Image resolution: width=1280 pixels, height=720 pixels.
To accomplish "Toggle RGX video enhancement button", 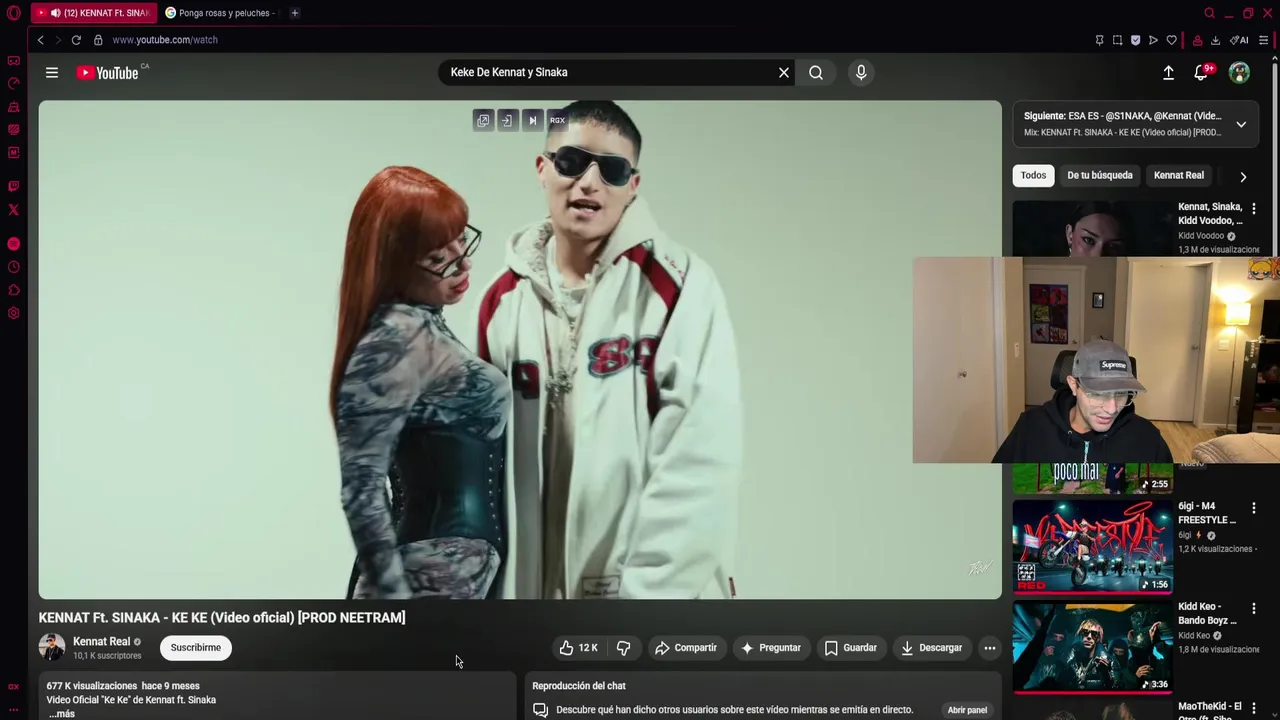I will click(x=557, y=120).
